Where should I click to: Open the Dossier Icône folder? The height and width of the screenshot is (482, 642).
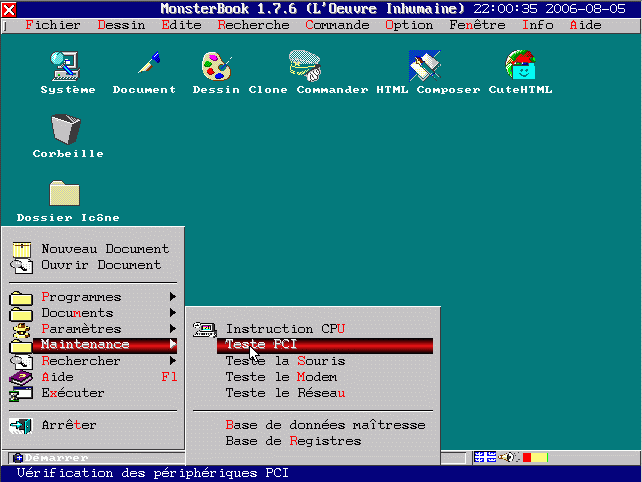click(x=66, y=194)
